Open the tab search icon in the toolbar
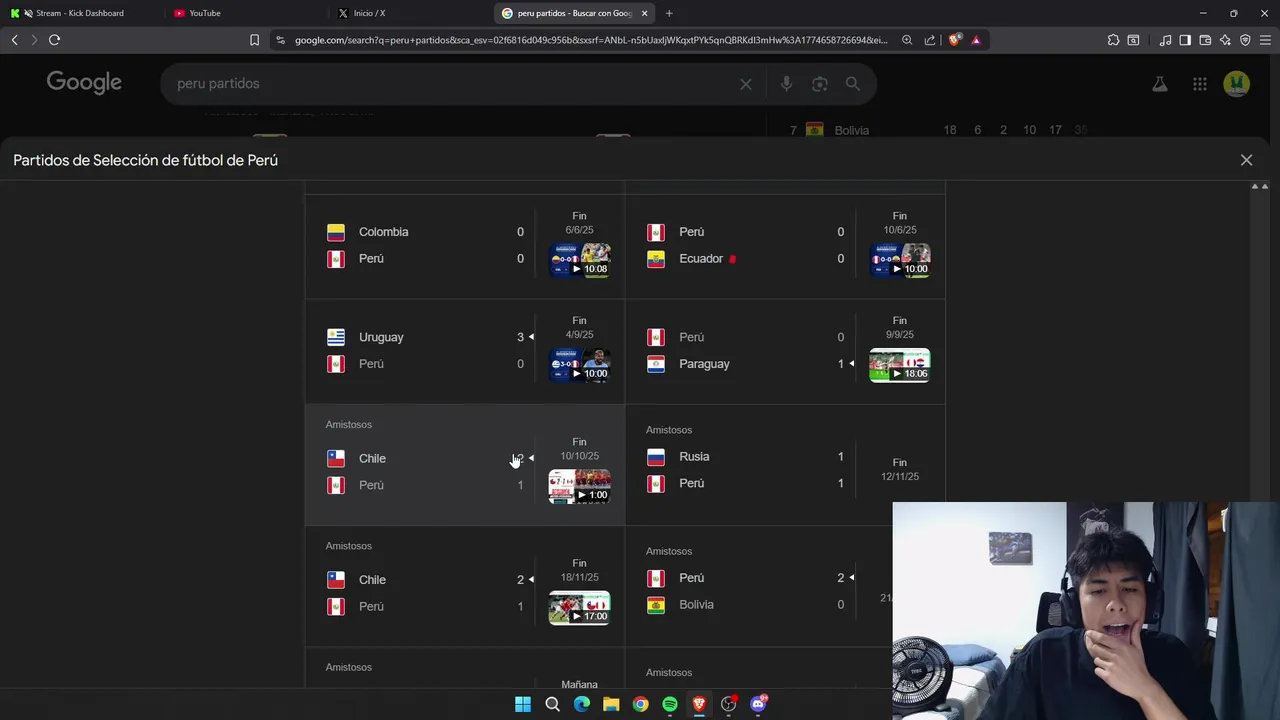1280x720 pixels. [1133, 40]
